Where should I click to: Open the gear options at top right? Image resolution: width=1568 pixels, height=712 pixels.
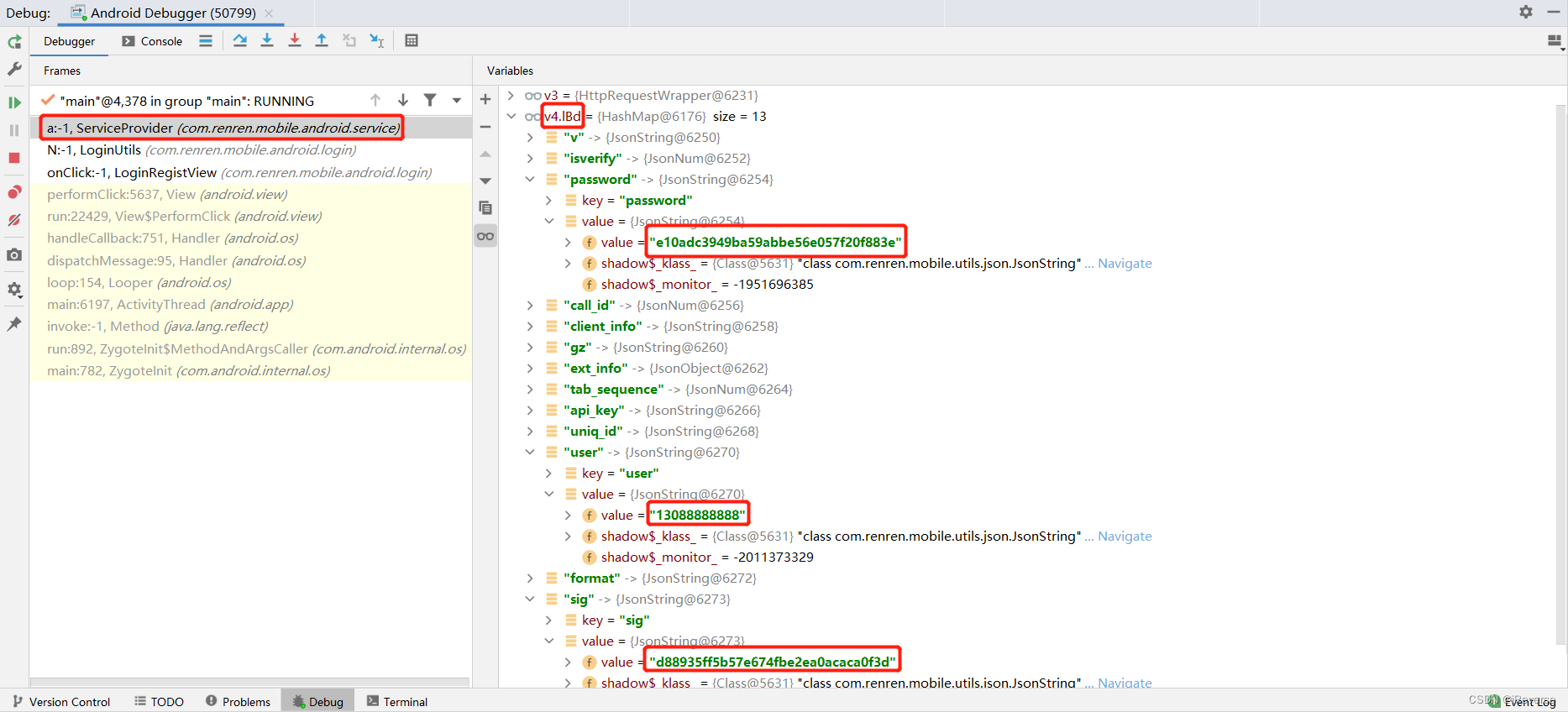click(1526, 12)
